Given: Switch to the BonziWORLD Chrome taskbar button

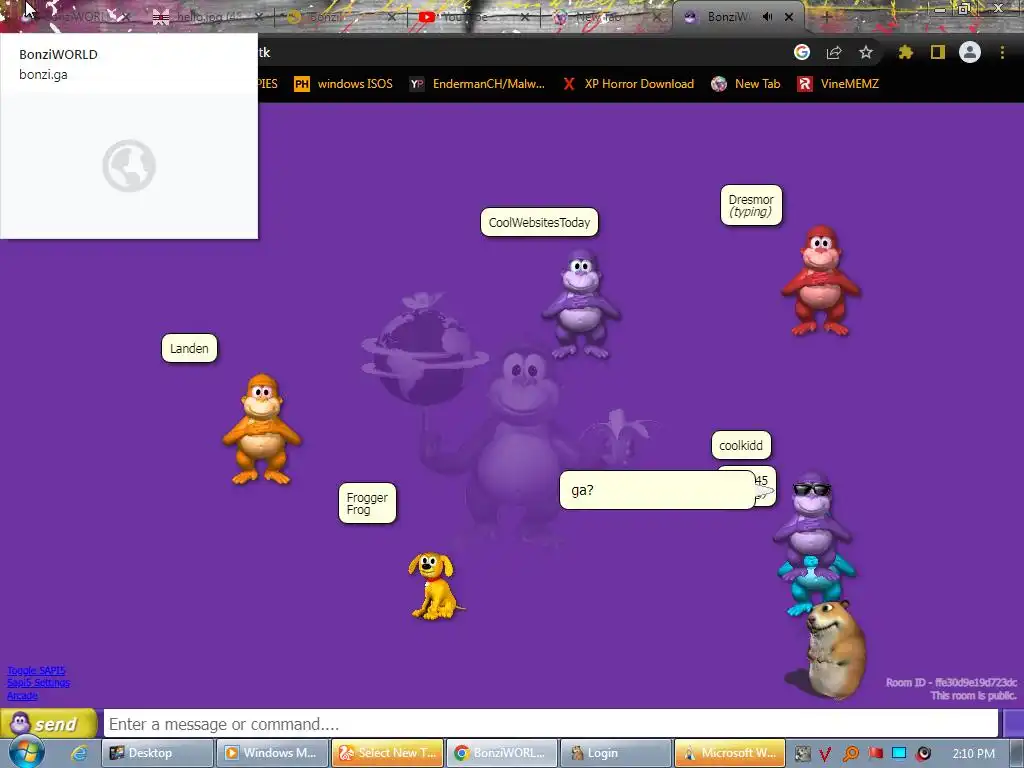Looking at the screenshot, I should click(502, 753).
